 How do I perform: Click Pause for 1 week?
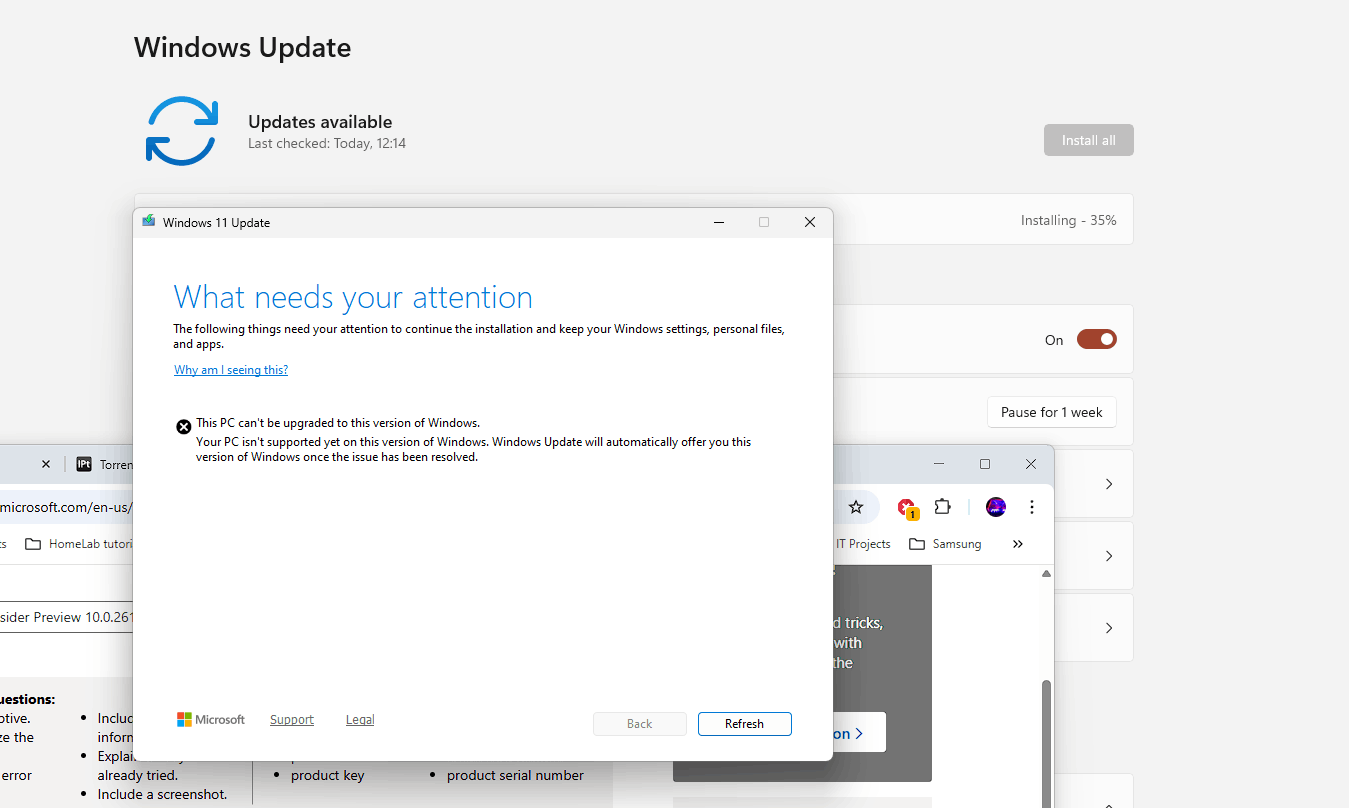1051,411
